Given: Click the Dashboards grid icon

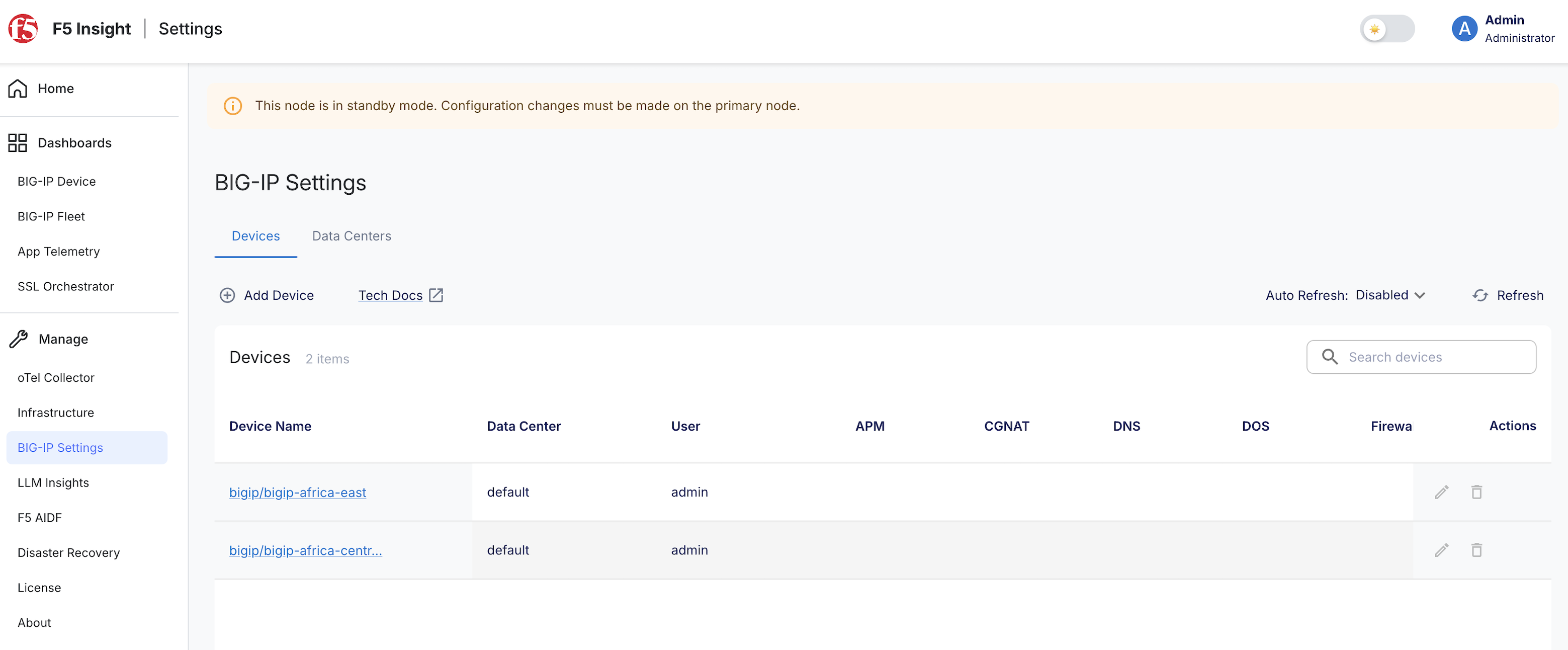Looking at the screenshot, I should tap(18, 142).
